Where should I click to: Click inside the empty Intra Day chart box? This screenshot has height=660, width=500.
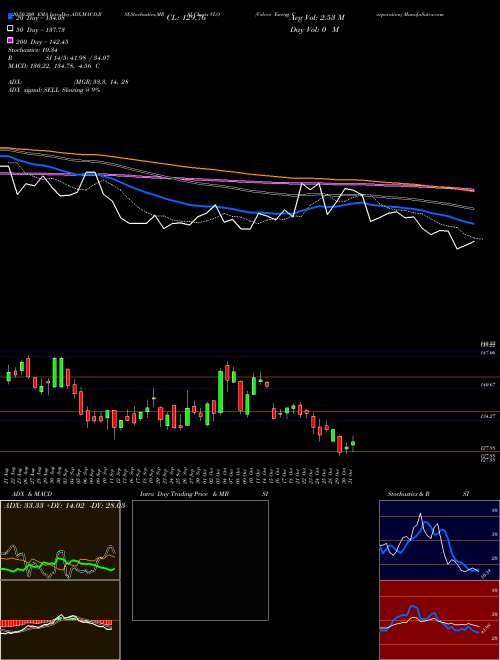200,560
